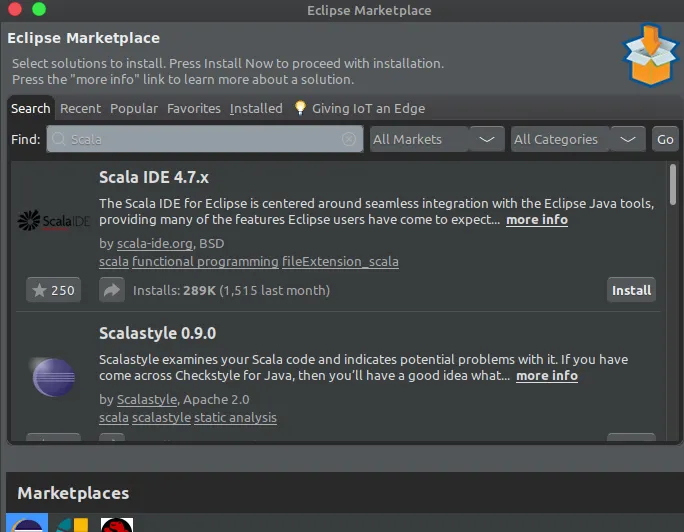The image size is (684, 532).
Task: Select the teal and yellow marketplace icon
Action: tap(72, 524)
